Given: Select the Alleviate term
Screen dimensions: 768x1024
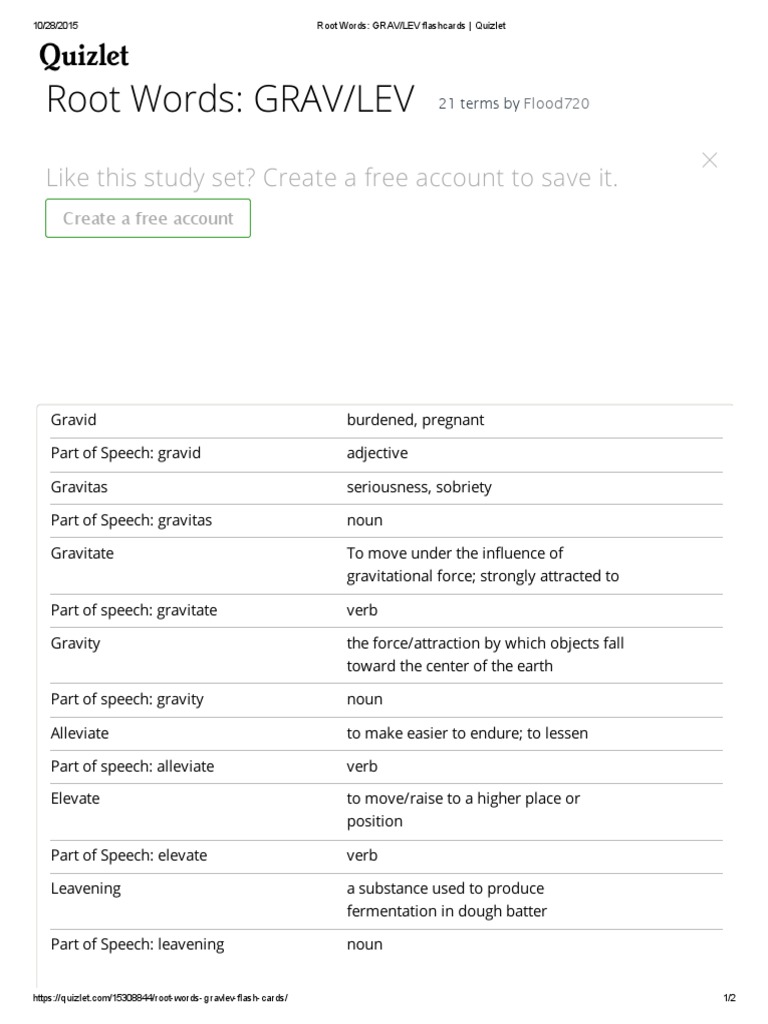Looking at the screenshot, I should (x=79, y=733).
